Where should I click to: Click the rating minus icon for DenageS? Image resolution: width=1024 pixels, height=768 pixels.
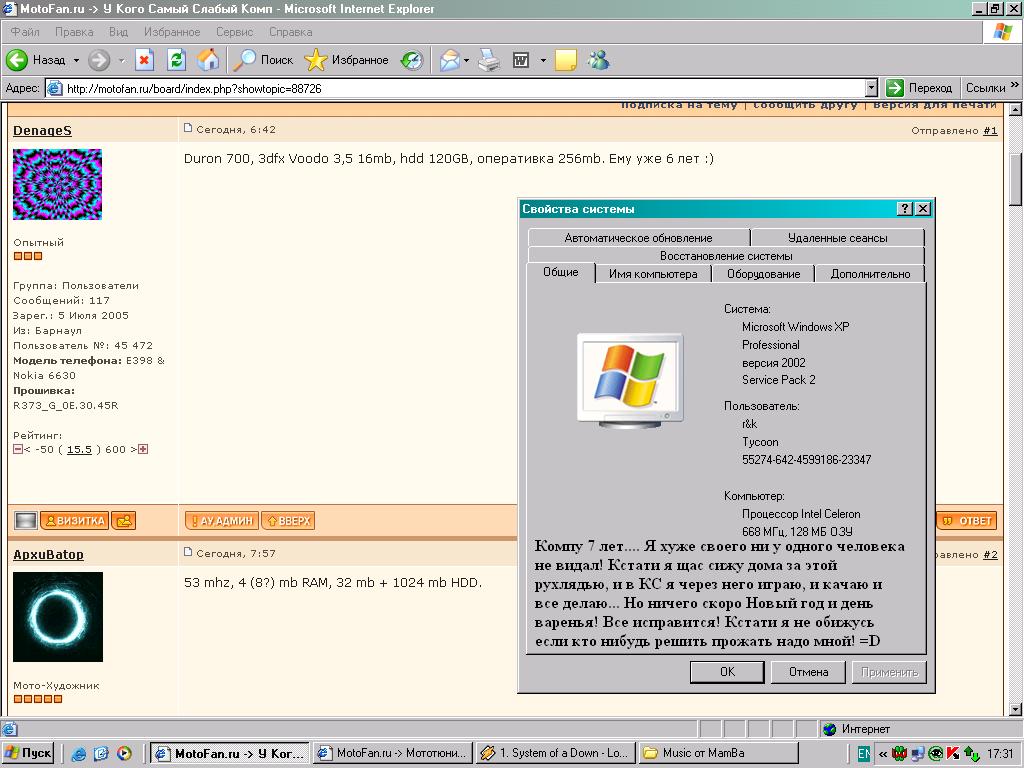[x=18, y=449]
